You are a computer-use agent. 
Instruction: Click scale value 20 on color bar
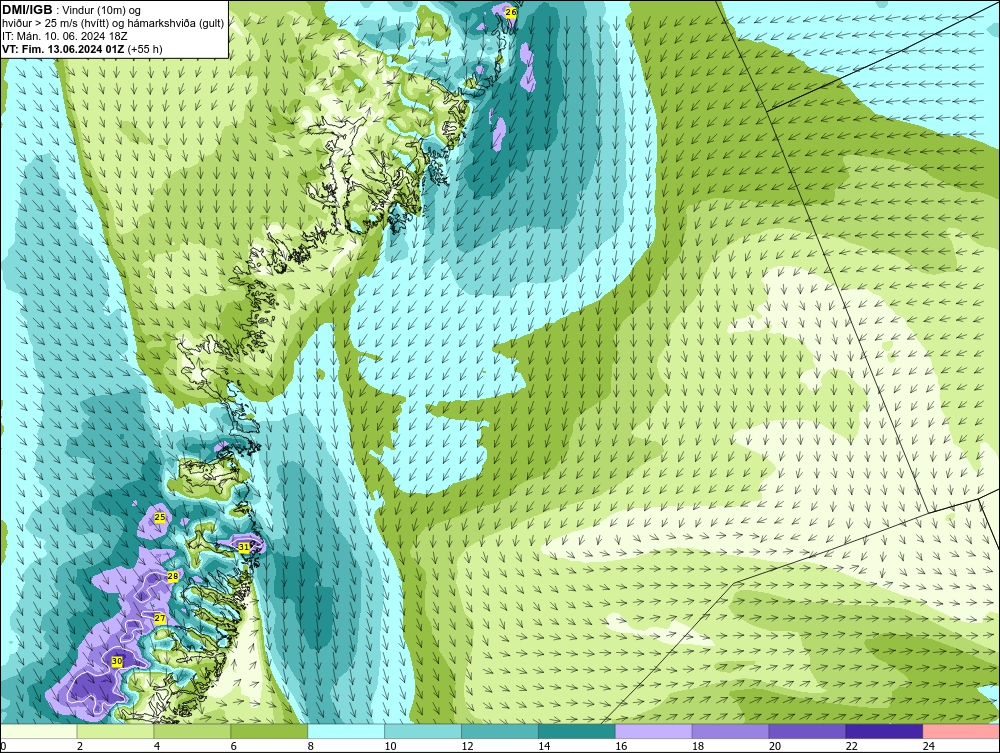tap(775, 746)
